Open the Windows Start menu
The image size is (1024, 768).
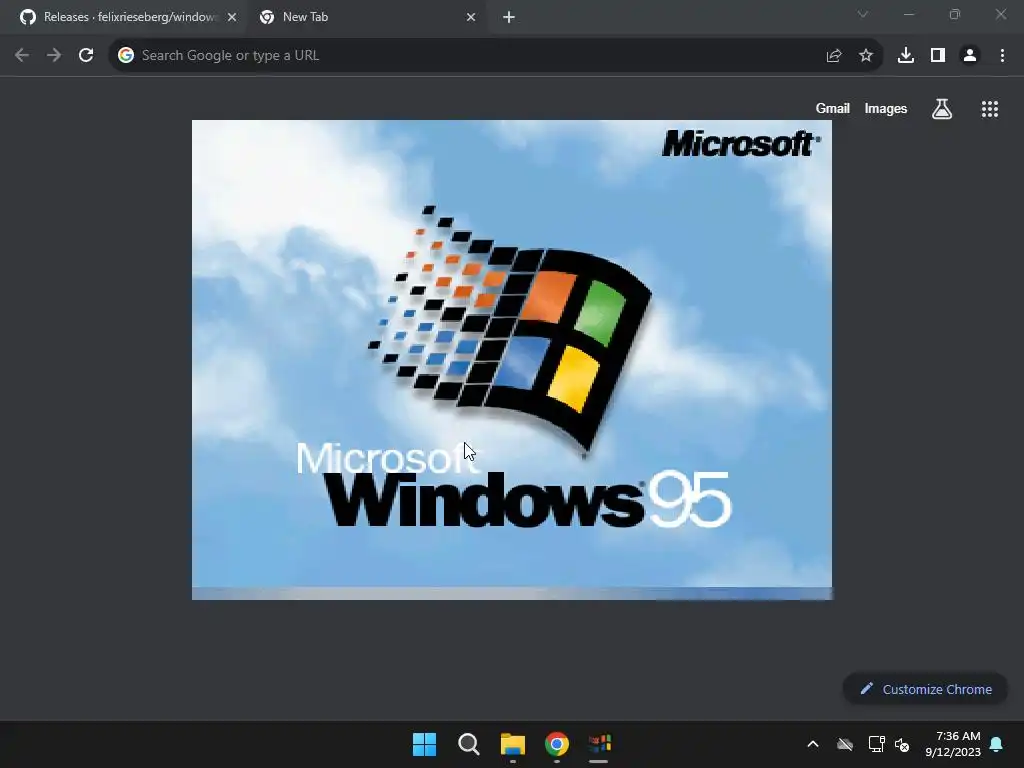coord(424,744)
